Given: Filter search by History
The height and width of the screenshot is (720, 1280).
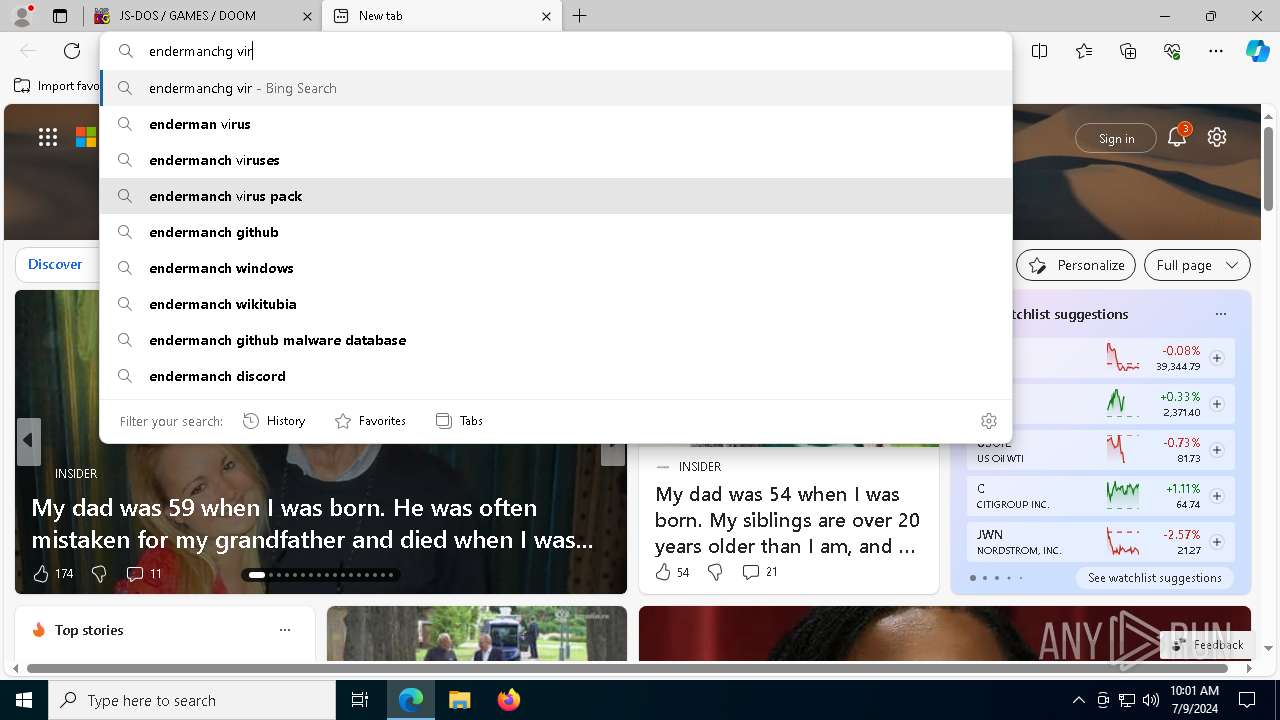Looking at the screenshot, I should click(274, 421).
